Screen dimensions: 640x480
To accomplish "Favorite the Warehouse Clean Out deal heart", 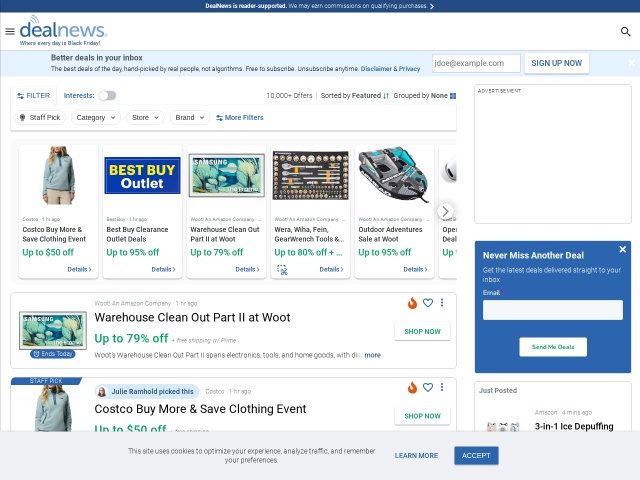I will point(427,303).
